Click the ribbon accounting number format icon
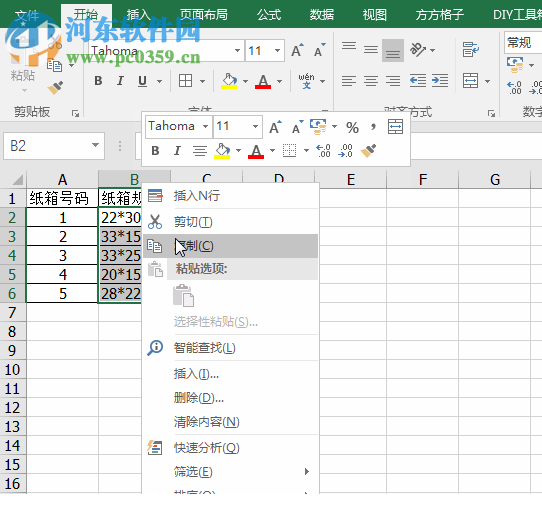The height and width of the screenshot is (507, 542). pyautogui.click(x=515, y=65)
